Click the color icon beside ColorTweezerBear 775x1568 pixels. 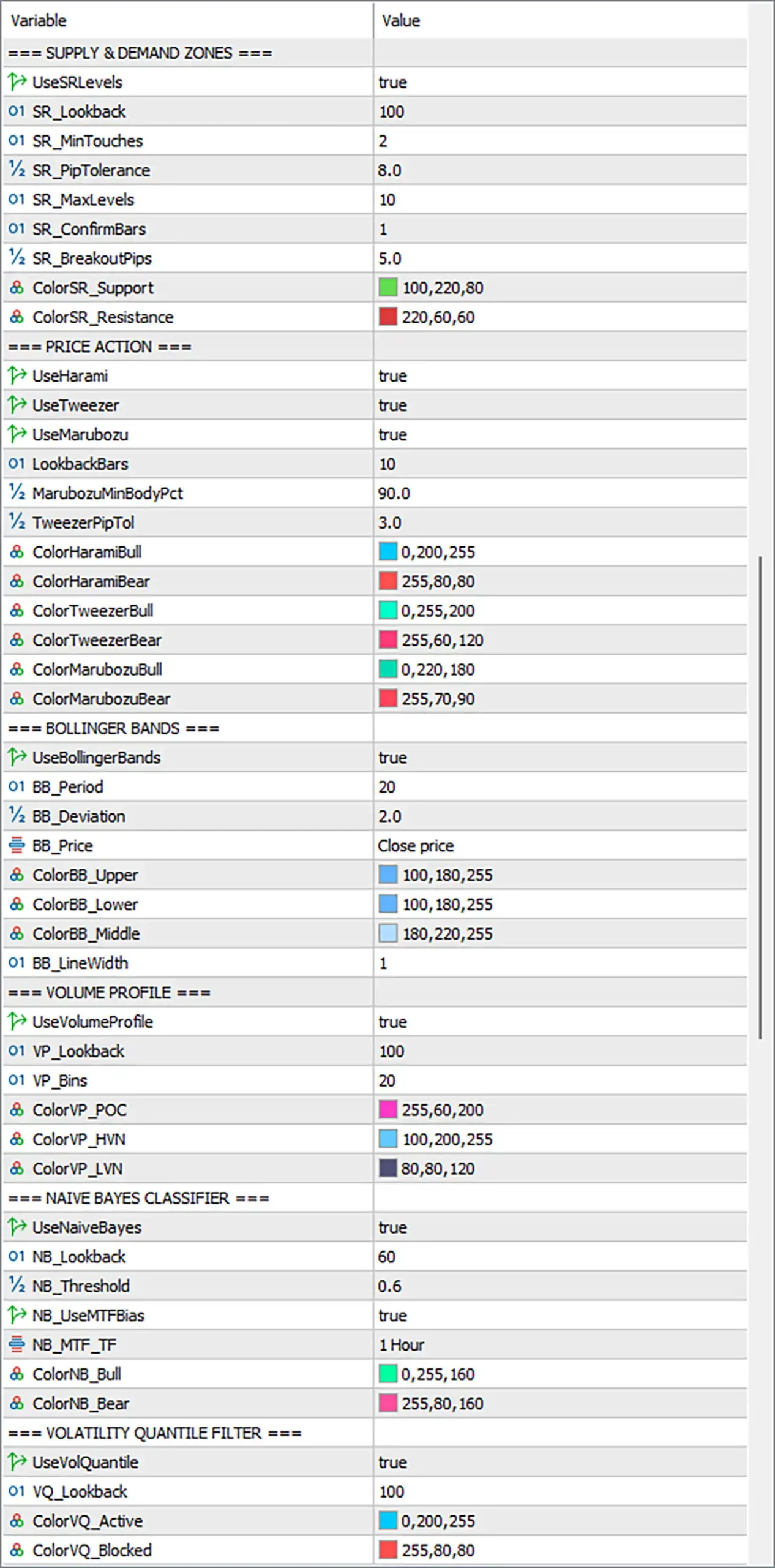17,639
